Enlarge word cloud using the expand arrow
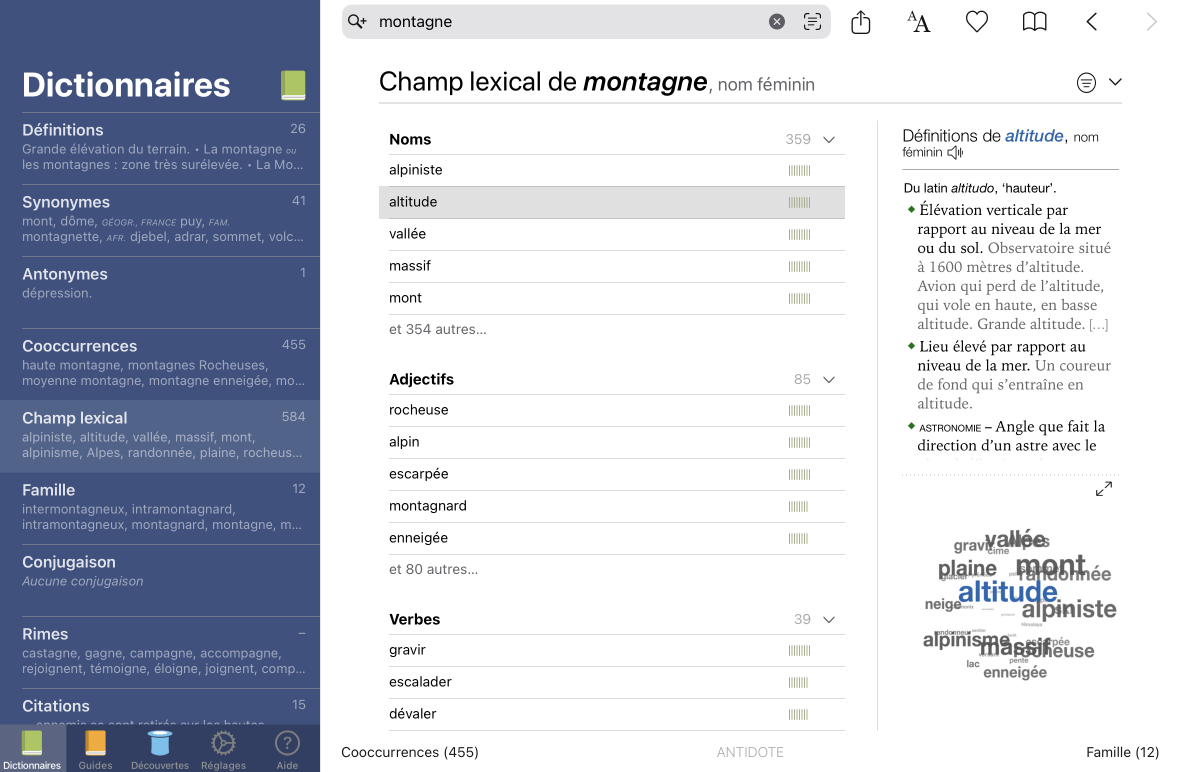The height and width of the screenshot is (772, 1180). (x=1104, y=489)
